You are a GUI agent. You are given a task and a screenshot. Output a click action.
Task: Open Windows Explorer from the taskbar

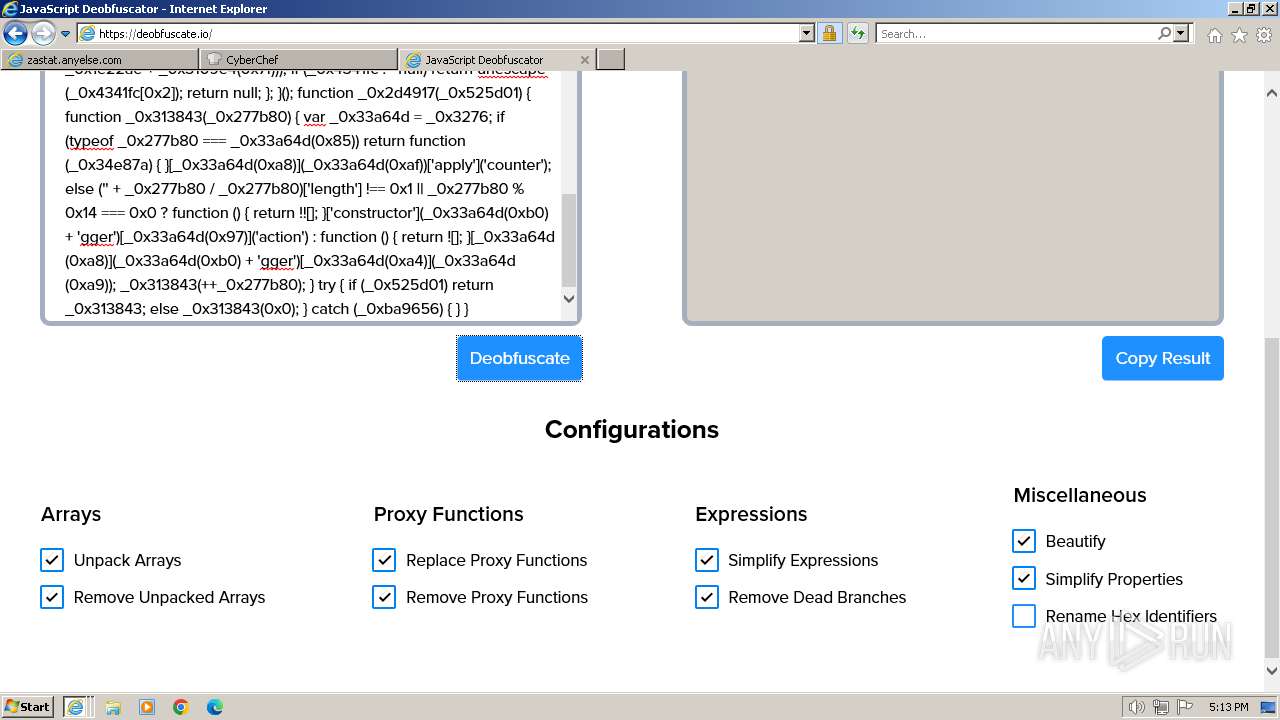113,707
